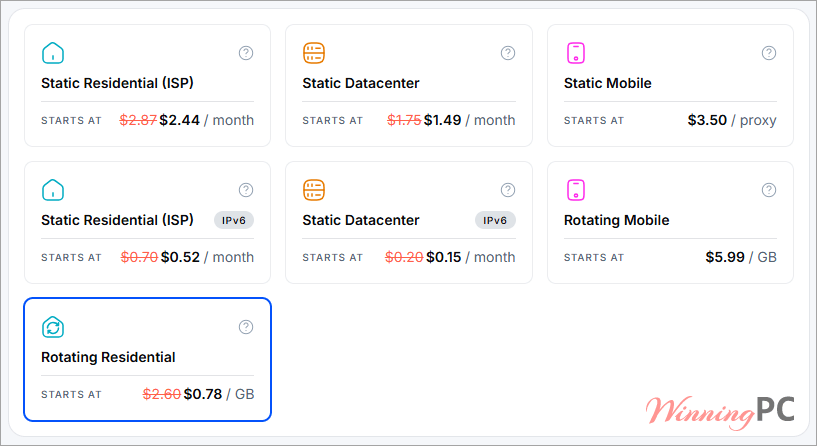
Task: Select the Static Datacenter title priced $0.15
Action: pos(361,220)
